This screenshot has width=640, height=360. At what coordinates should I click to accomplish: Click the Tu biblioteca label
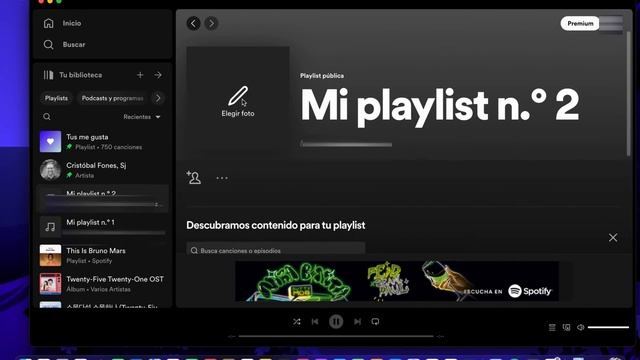pyautogui.click(x=81, y=75)
